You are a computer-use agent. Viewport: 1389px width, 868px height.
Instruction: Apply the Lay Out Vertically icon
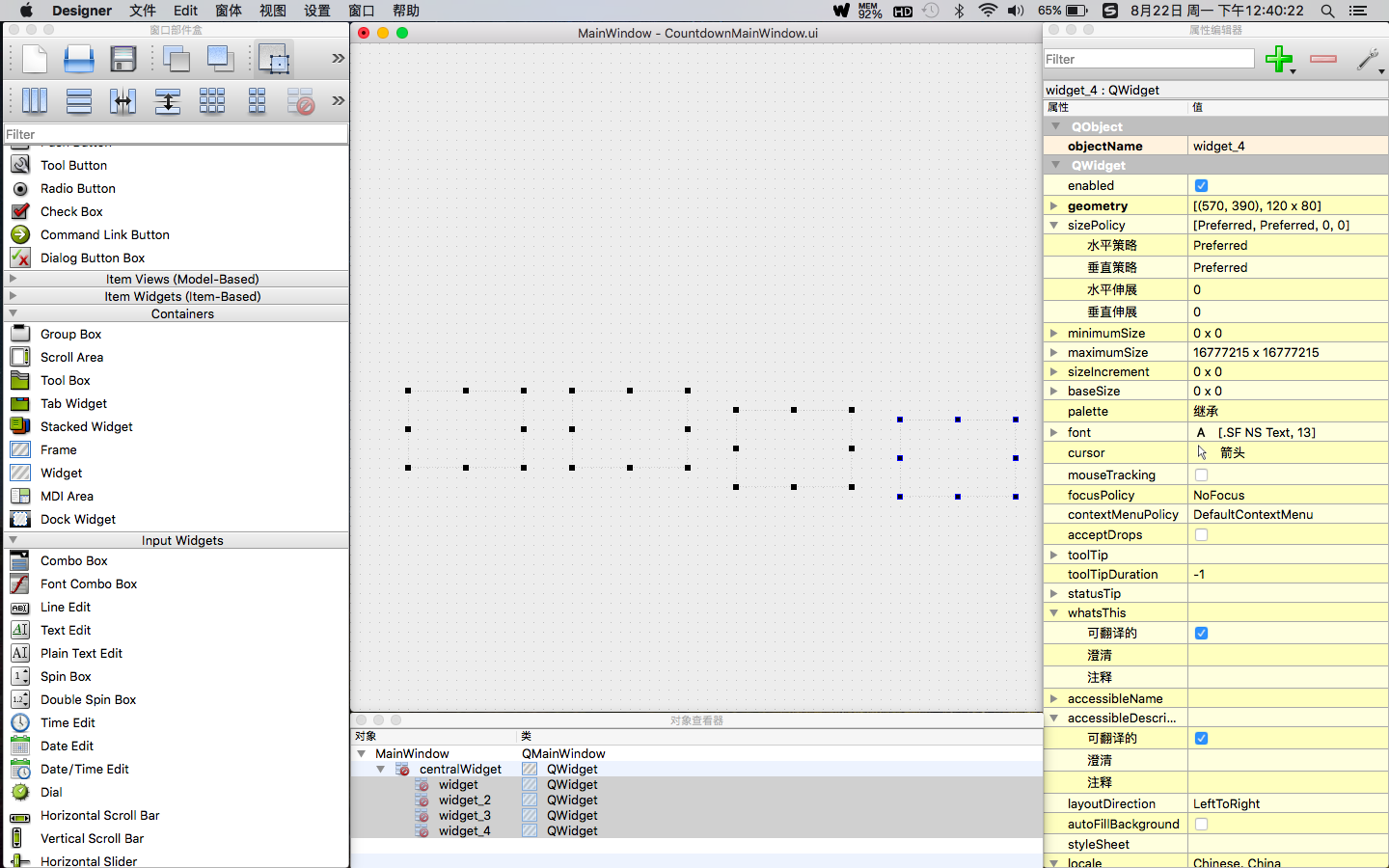(79, 101)
